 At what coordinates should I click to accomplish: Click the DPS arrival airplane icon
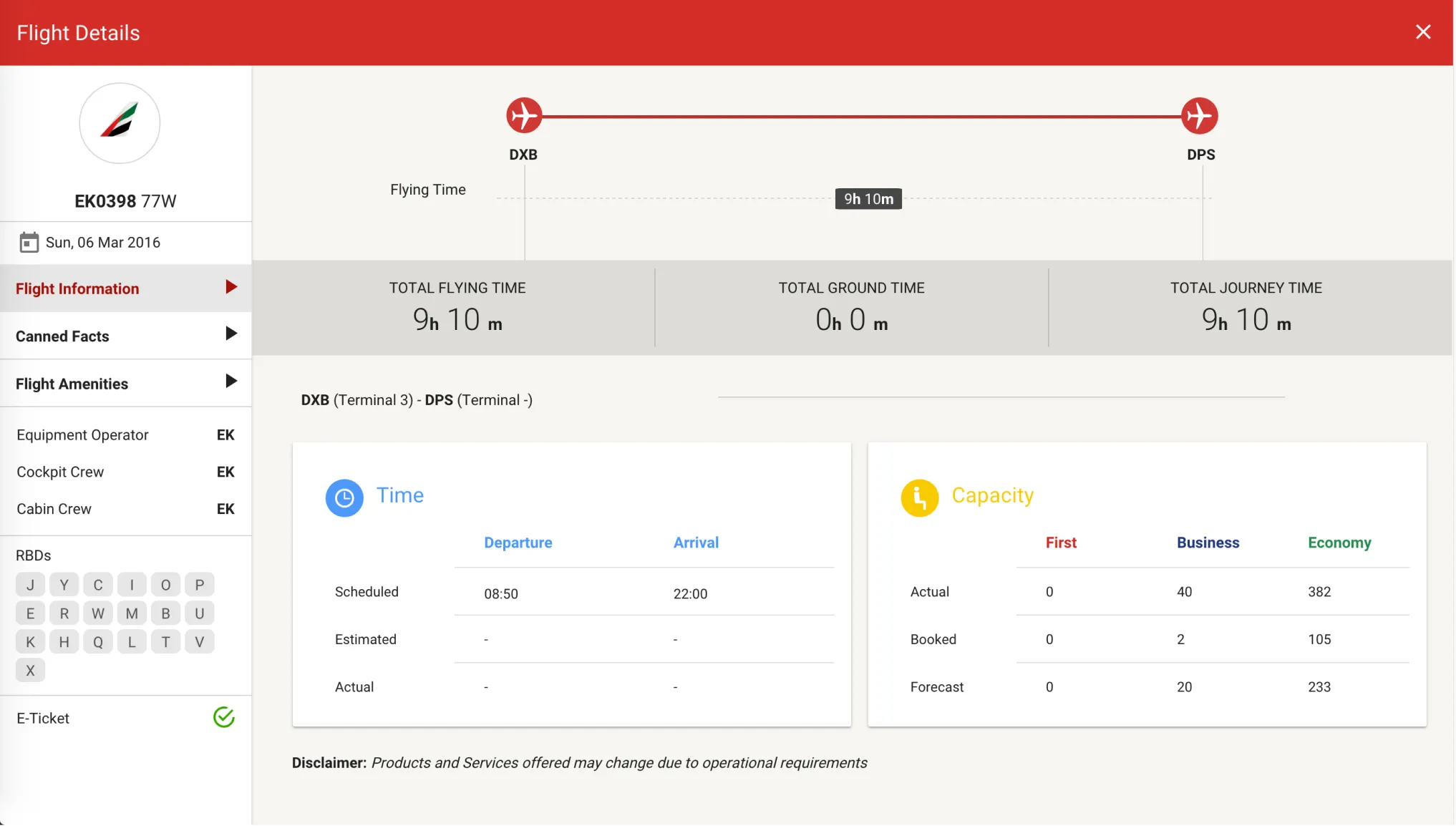click(1199, 116)
